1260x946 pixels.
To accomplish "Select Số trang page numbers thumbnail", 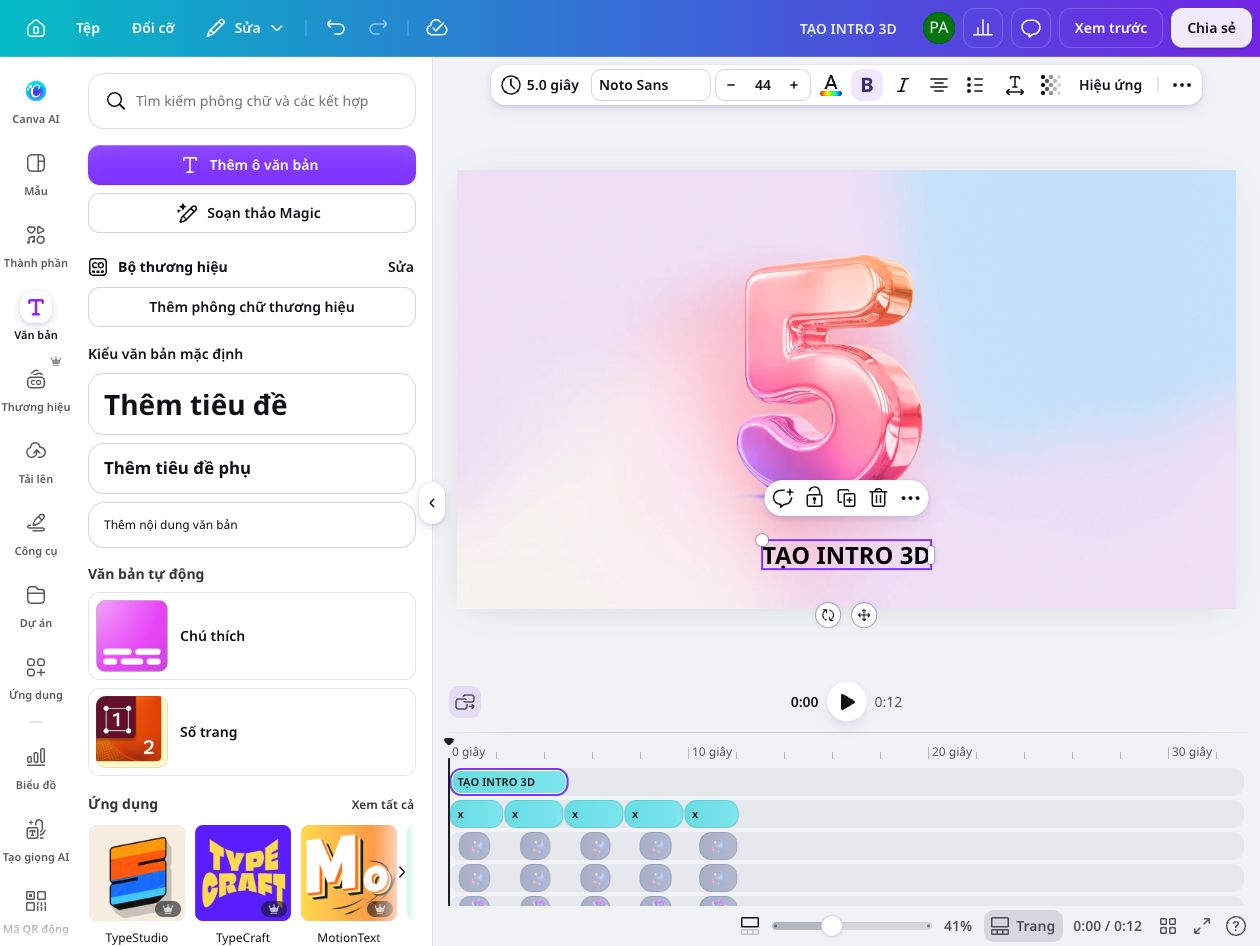I will (x=132, y=732).
